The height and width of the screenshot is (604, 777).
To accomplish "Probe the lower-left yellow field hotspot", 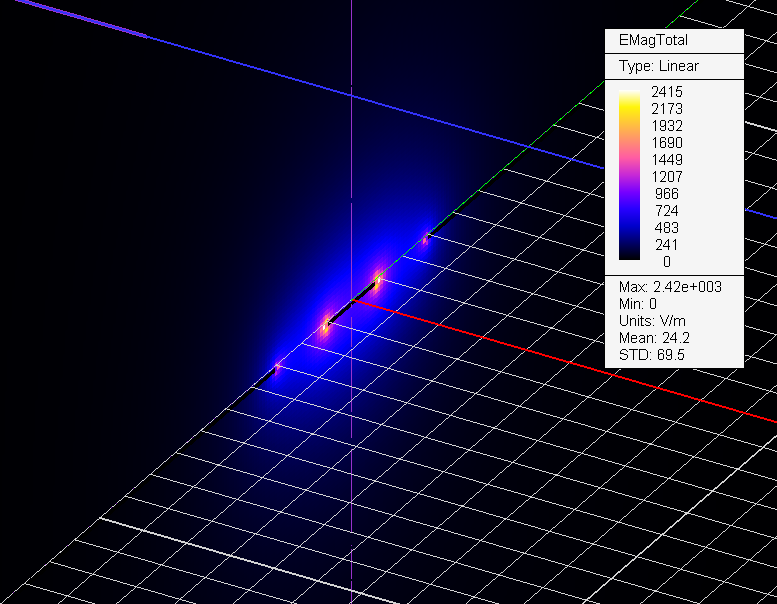I will [x=326, y=324].
